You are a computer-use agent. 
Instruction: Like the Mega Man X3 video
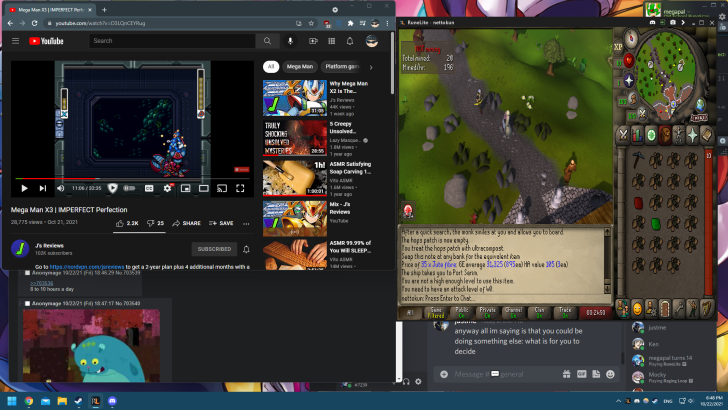pos(127,223)
